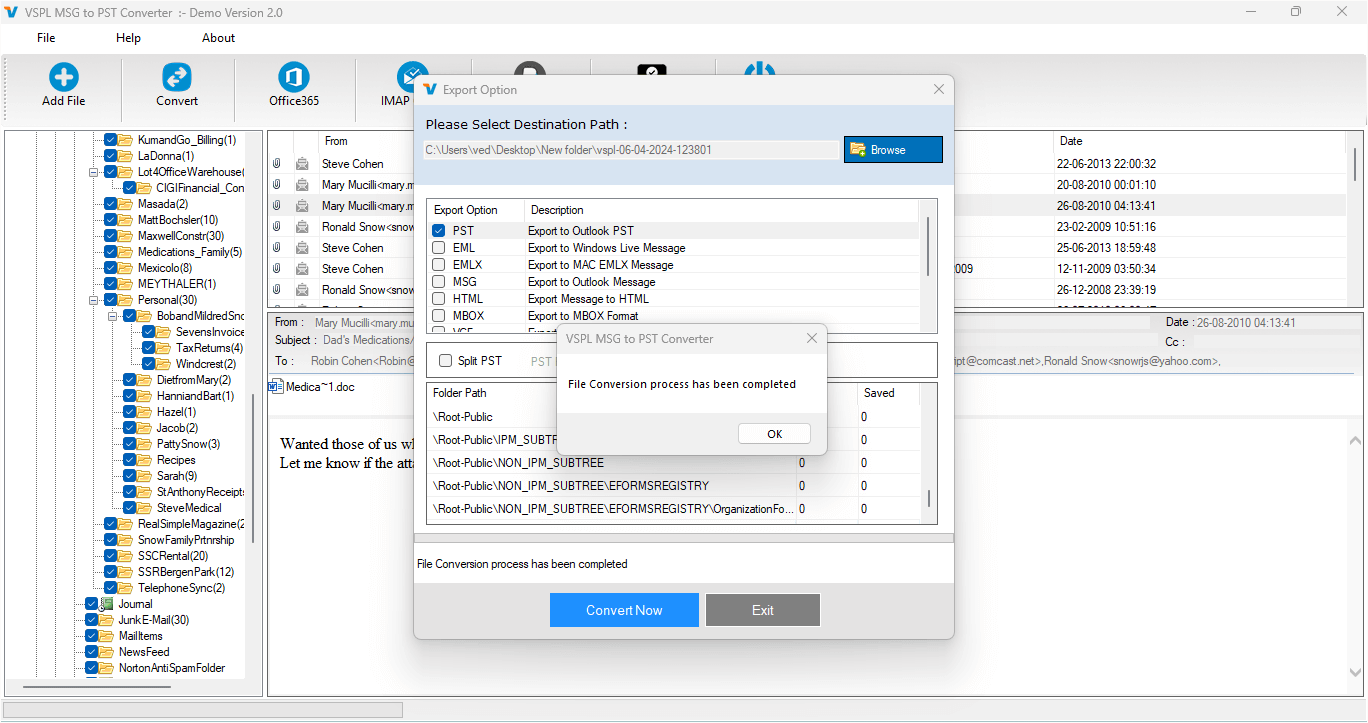Click the envelope icon on the 25-06-2013 Steve Cohen row
Viewport: 1368px width, 723px height.
tap(302, 248)
